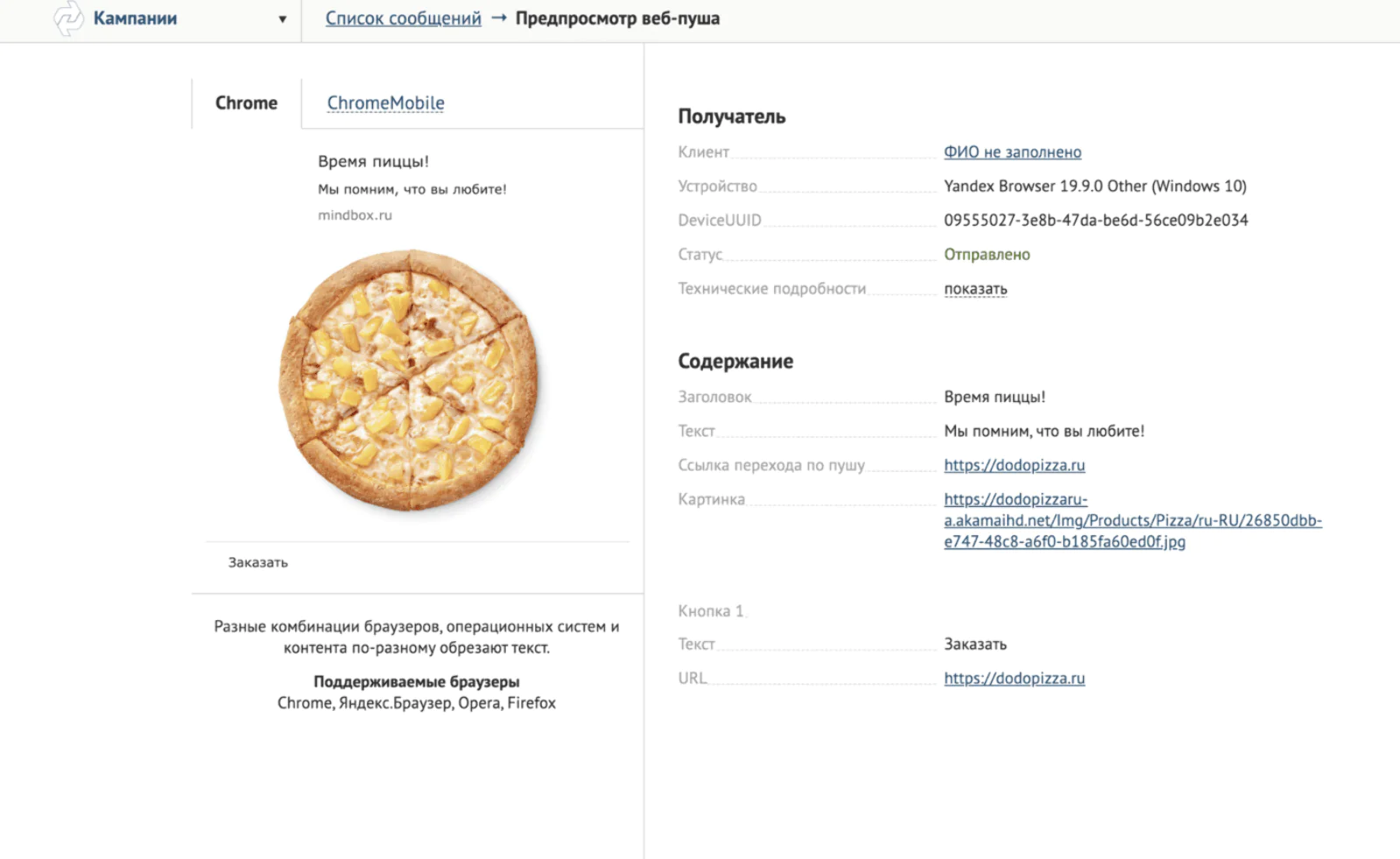Click the Содержание section heading
1400x859 pixels.
[735, 362]
